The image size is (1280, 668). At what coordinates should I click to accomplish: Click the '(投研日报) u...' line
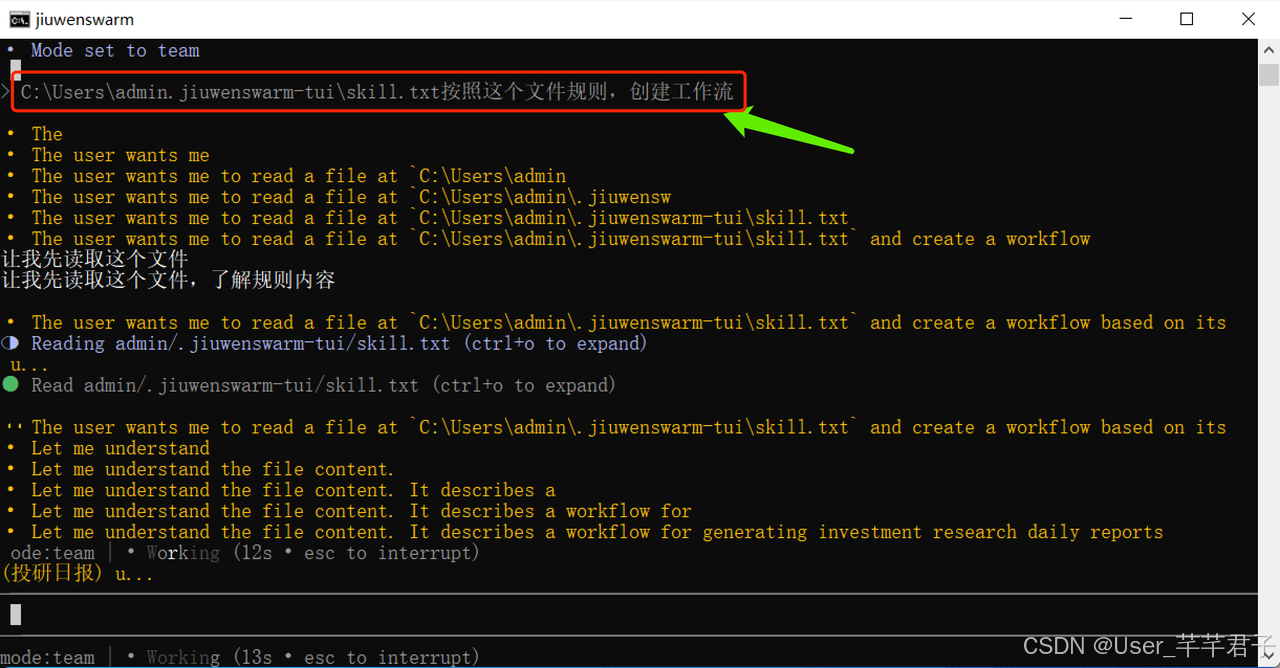pyautogui.click(x=77, y=575)
